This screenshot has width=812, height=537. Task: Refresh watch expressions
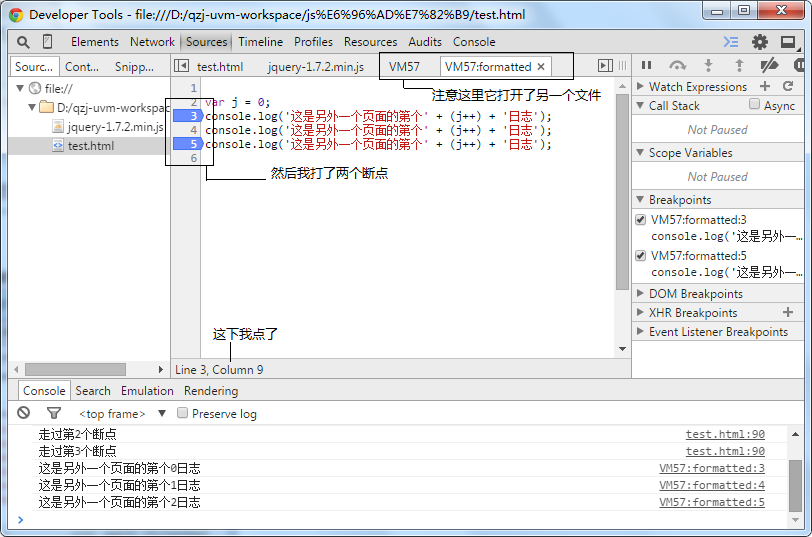[x=788, y=86]
